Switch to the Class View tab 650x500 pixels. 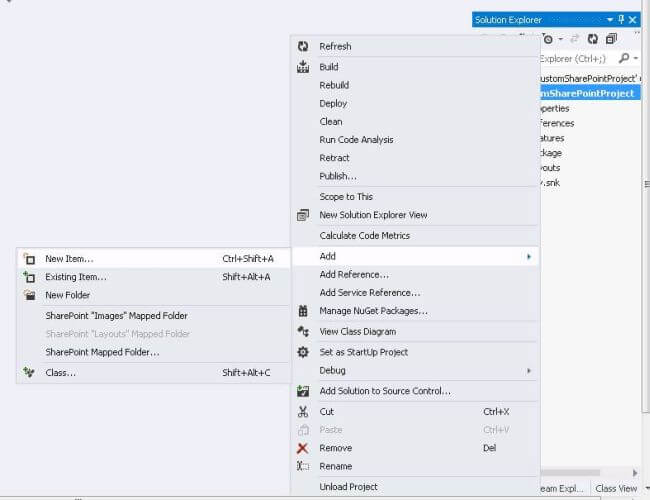[616, 489]
